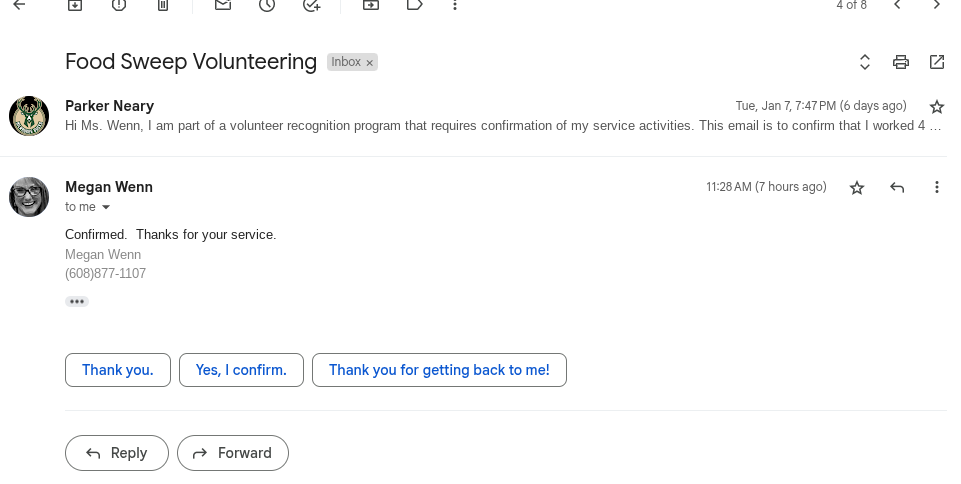Mark the email as unread

pos(223,5)
